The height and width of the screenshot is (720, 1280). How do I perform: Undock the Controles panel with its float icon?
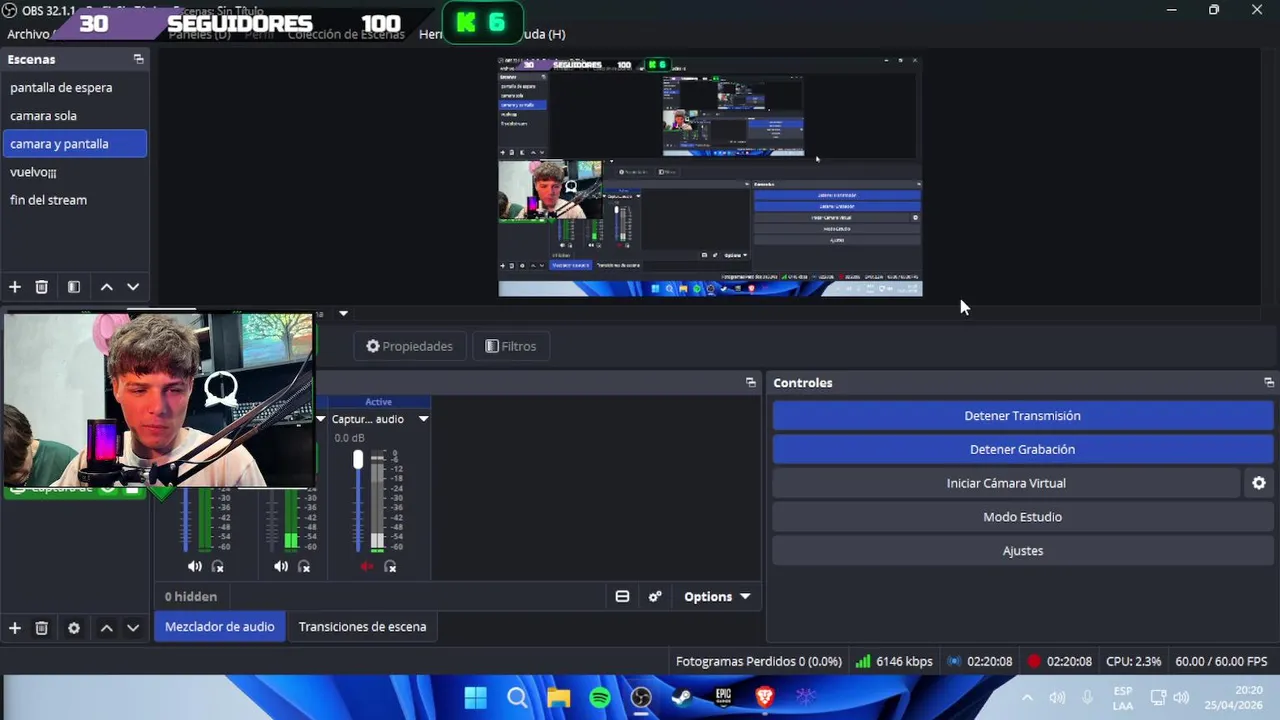point(1269,383)
